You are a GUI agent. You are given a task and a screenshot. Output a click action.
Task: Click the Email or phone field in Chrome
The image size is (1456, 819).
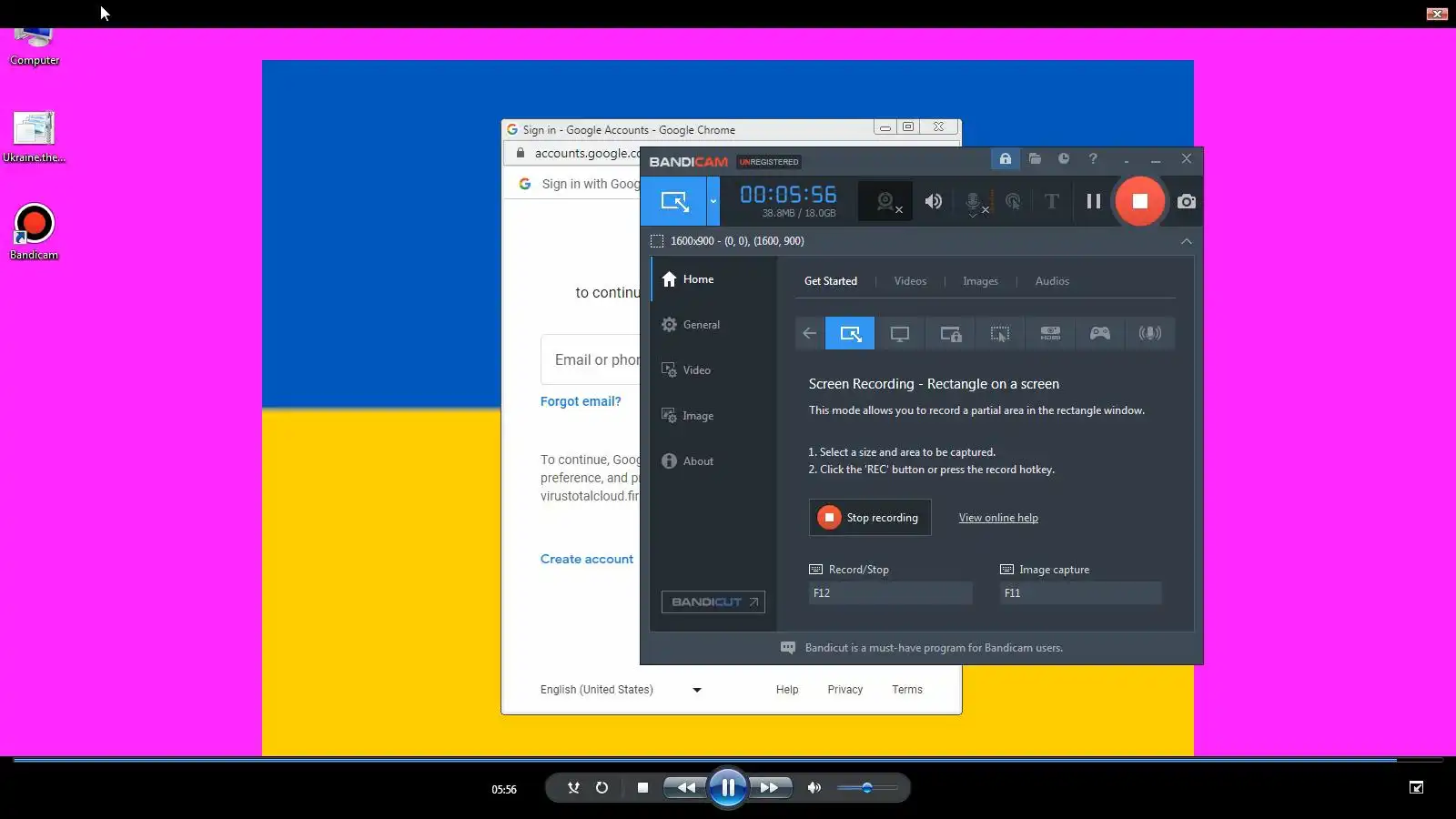pyautogui.click(x=591, y=359)
